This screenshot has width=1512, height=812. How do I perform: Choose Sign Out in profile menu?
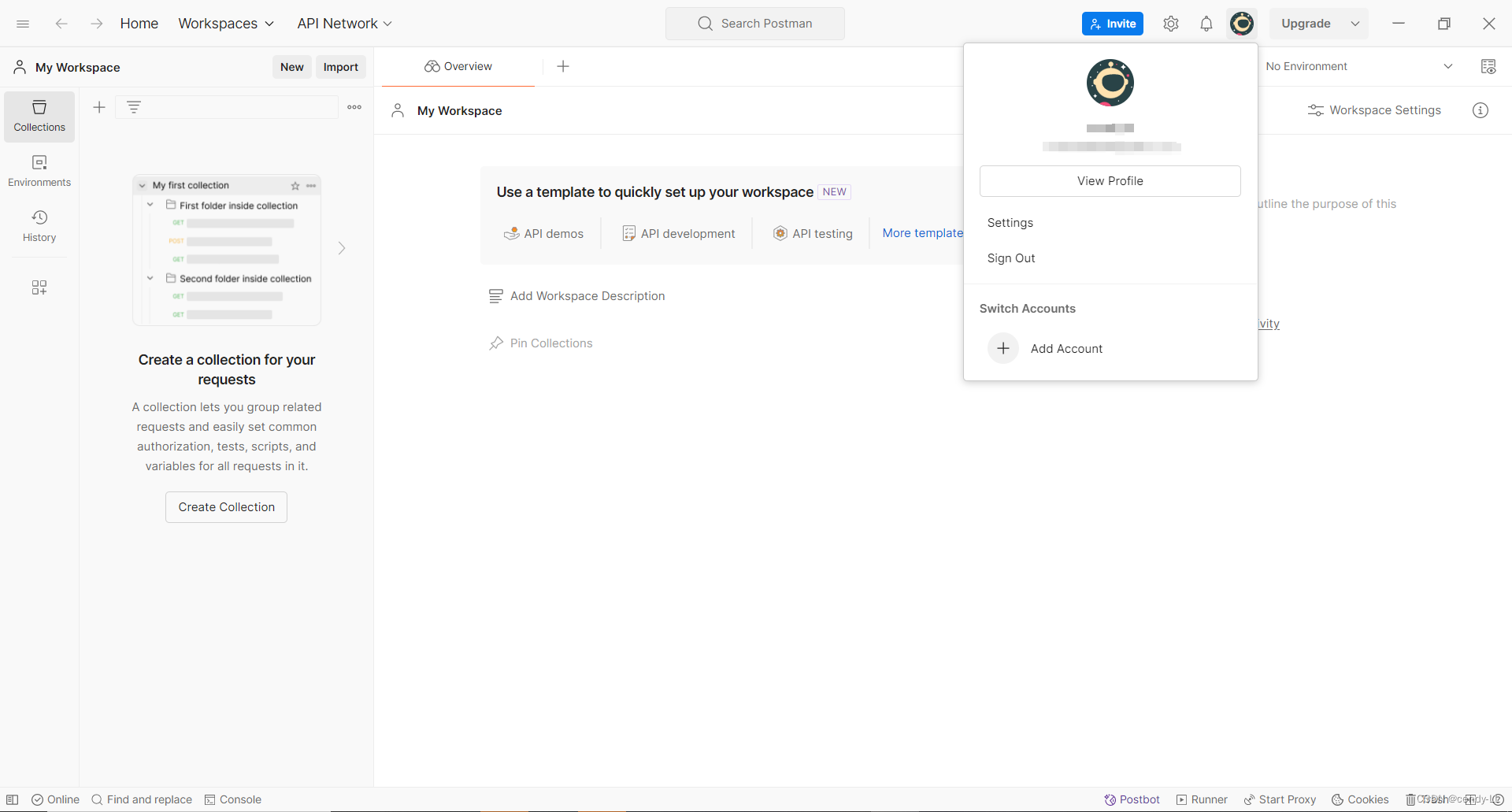click(x=1011, y=258)
